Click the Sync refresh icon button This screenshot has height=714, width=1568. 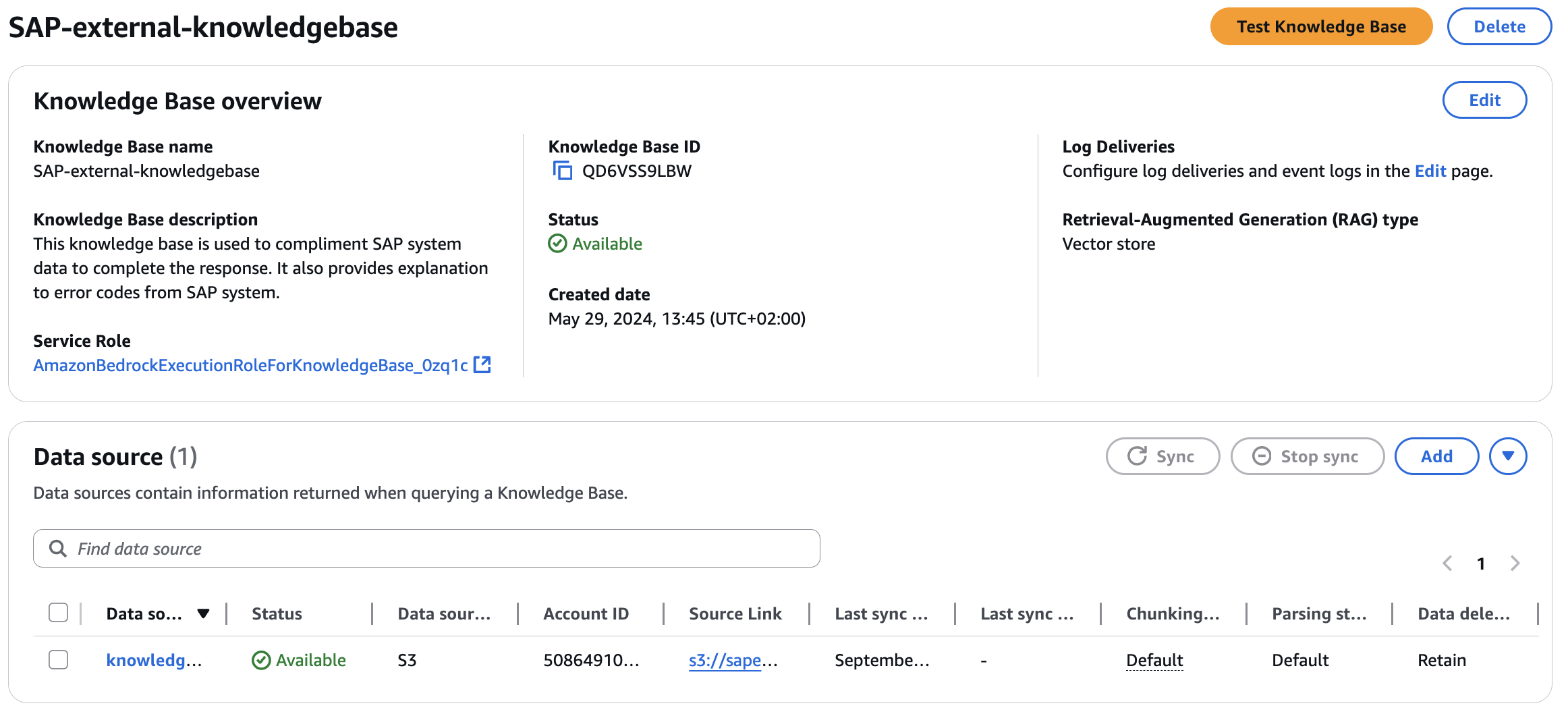tap(1163, 456)
